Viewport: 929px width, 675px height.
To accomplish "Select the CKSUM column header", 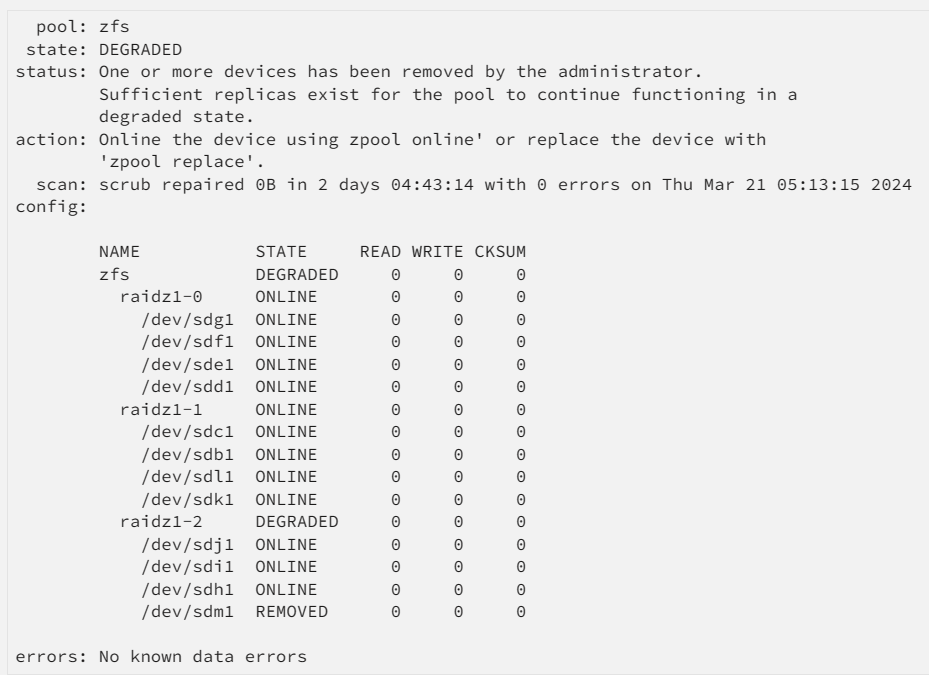I will point(500,252).
